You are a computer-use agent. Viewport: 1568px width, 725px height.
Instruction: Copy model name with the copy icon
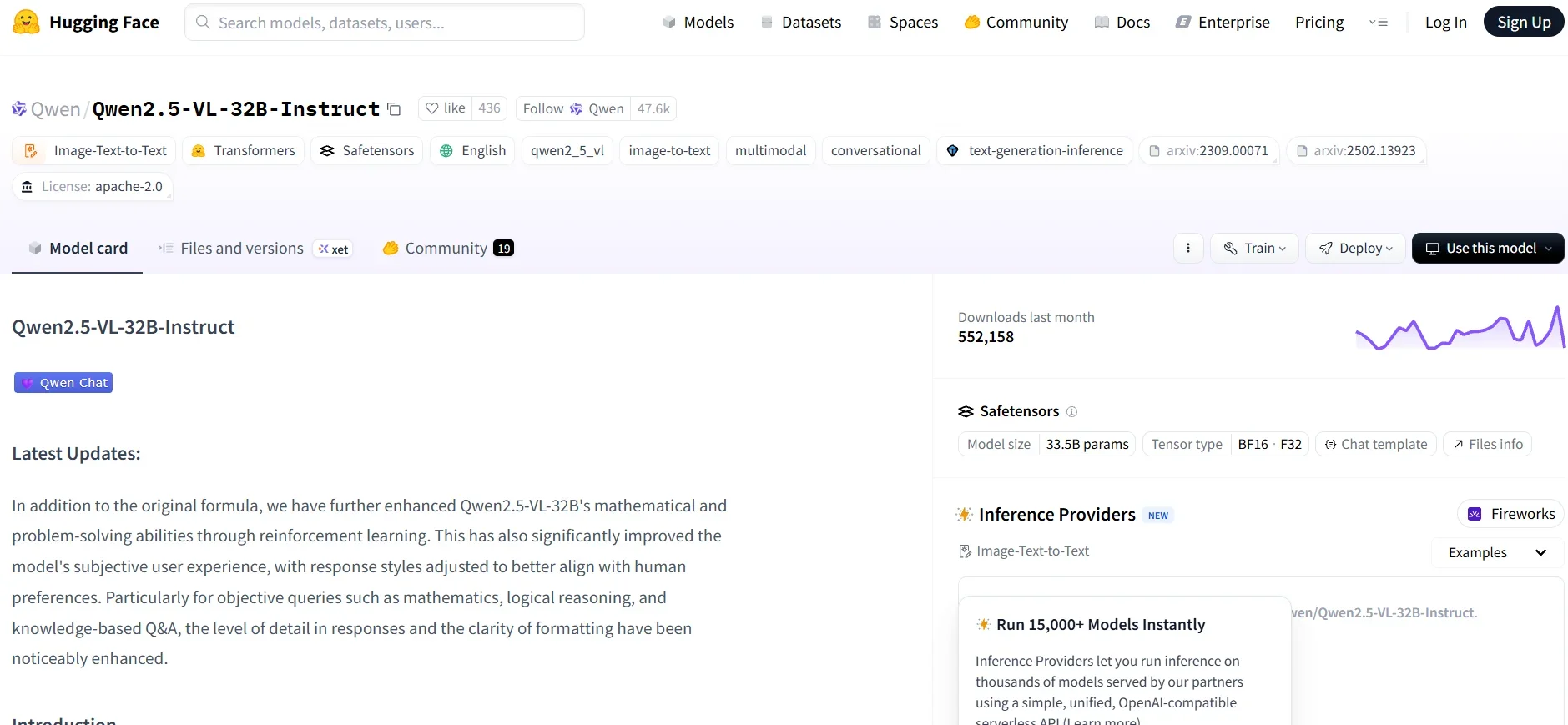394,109
